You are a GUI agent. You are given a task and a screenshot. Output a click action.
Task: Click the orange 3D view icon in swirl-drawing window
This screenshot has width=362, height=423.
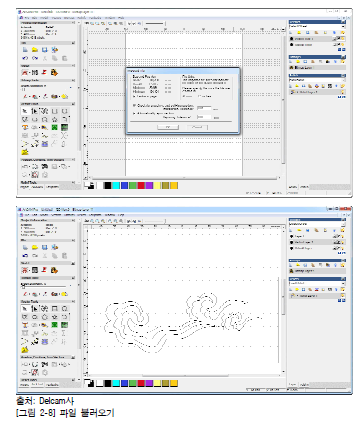(x=55, y=270)
